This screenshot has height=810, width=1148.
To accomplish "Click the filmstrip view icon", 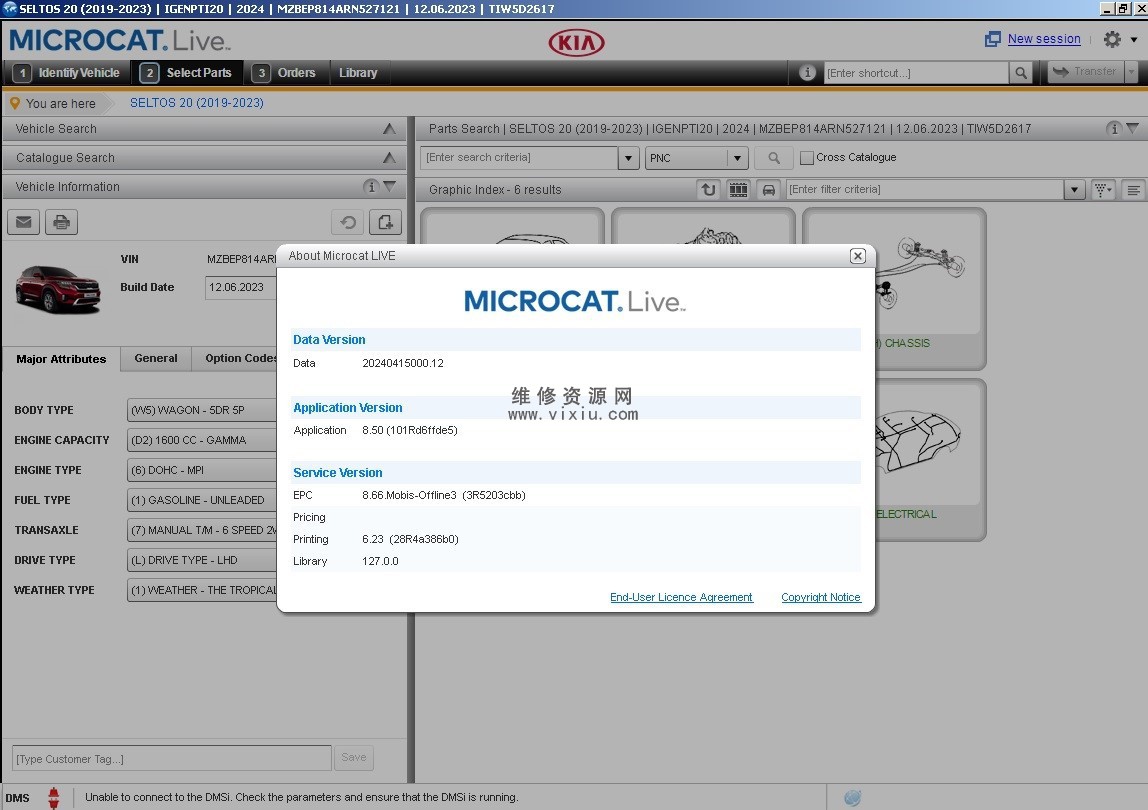I will pyautogui.click(x=739, y=190).
